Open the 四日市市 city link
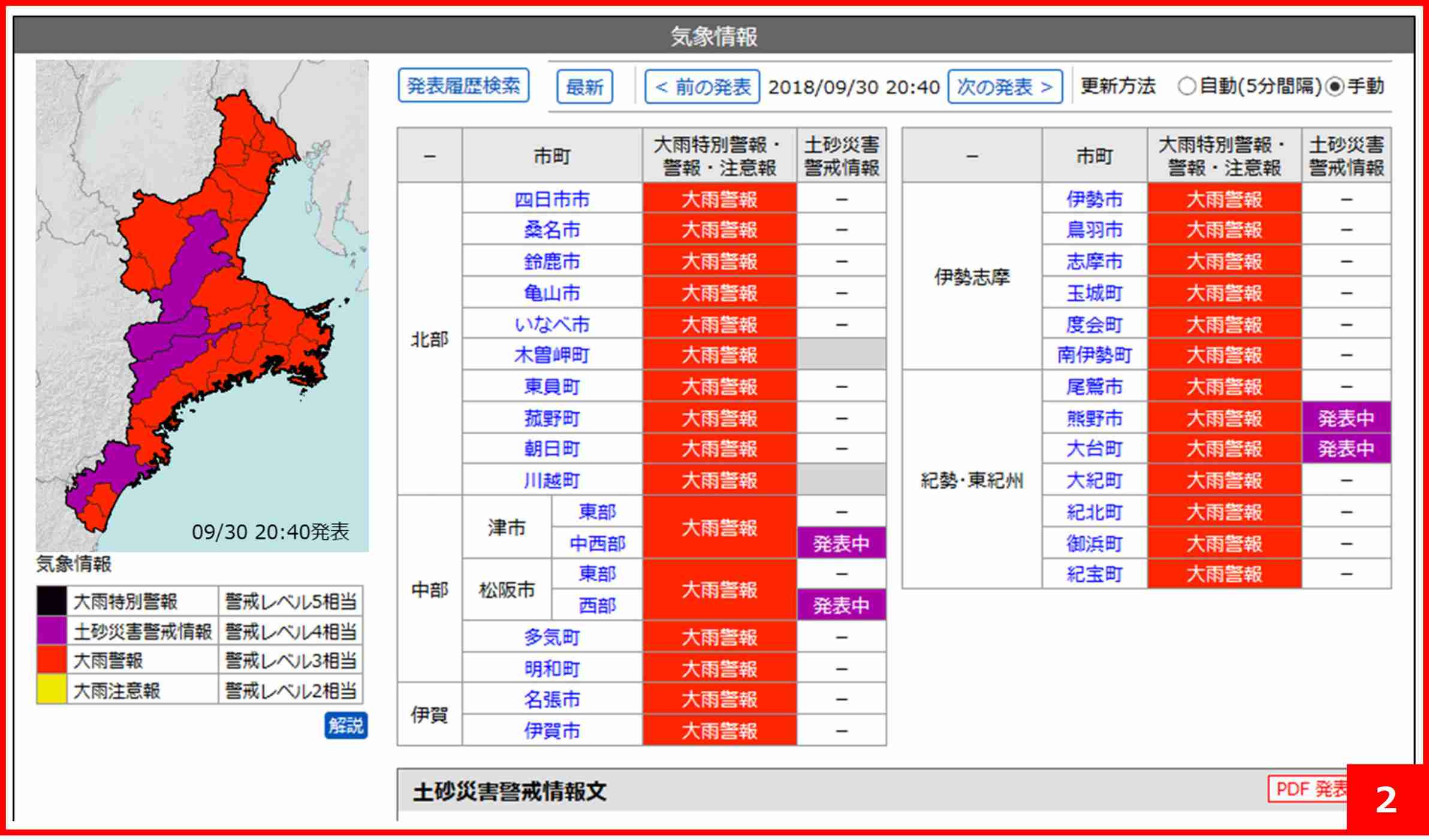 click(551, 199)
